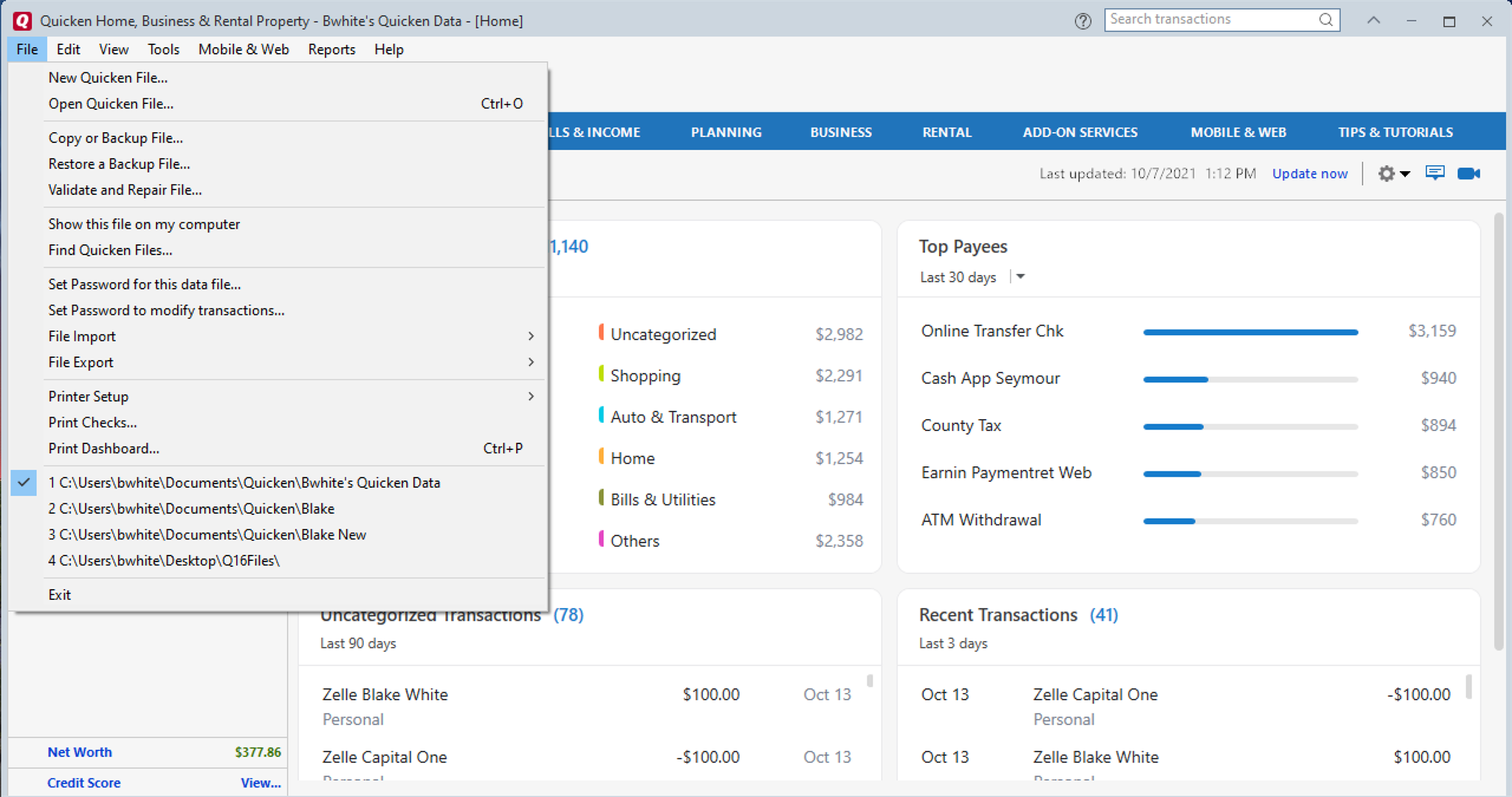Screen dimensions: 1512x797
Task: Open the Reports menu
Action: (x=331, y=49)
